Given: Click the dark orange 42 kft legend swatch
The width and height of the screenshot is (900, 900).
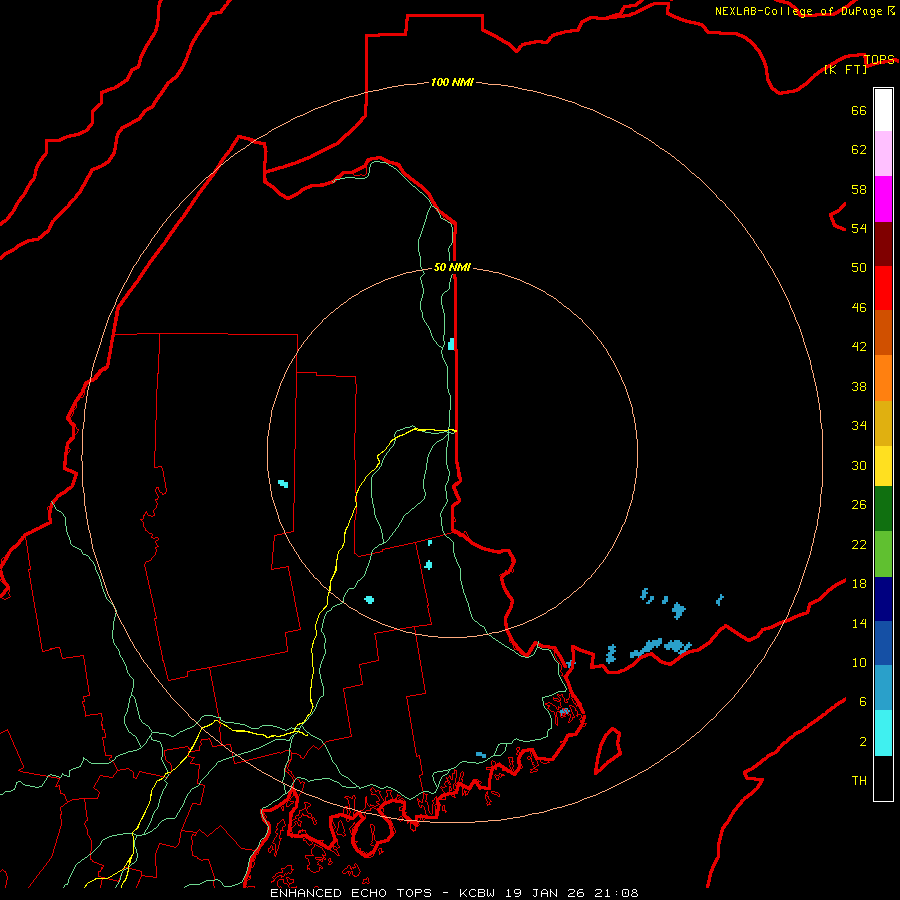Looking at the screenshot, I should click(883, 332).
